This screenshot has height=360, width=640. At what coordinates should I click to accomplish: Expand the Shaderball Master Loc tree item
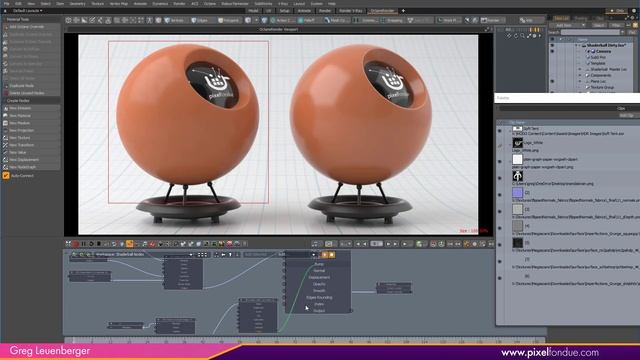point(580,69)
